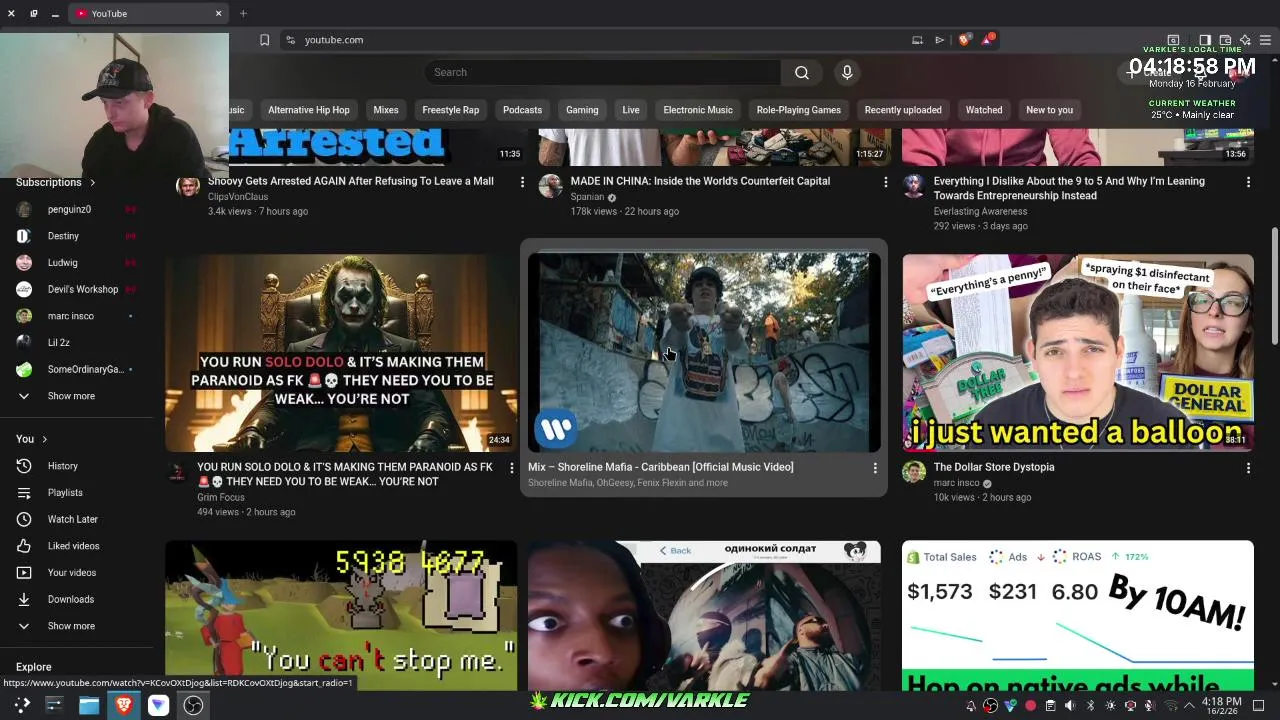The height and width of the screenshot is (720, 1280).
Task: Select the Watched chip
Action: pyautogui.click(x=984, y=110)
